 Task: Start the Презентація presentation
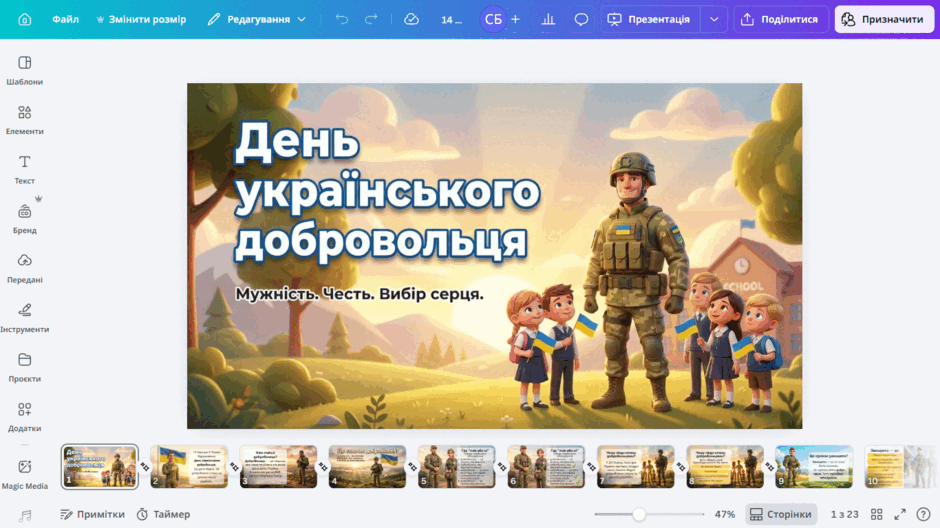[x=649, y=19]
